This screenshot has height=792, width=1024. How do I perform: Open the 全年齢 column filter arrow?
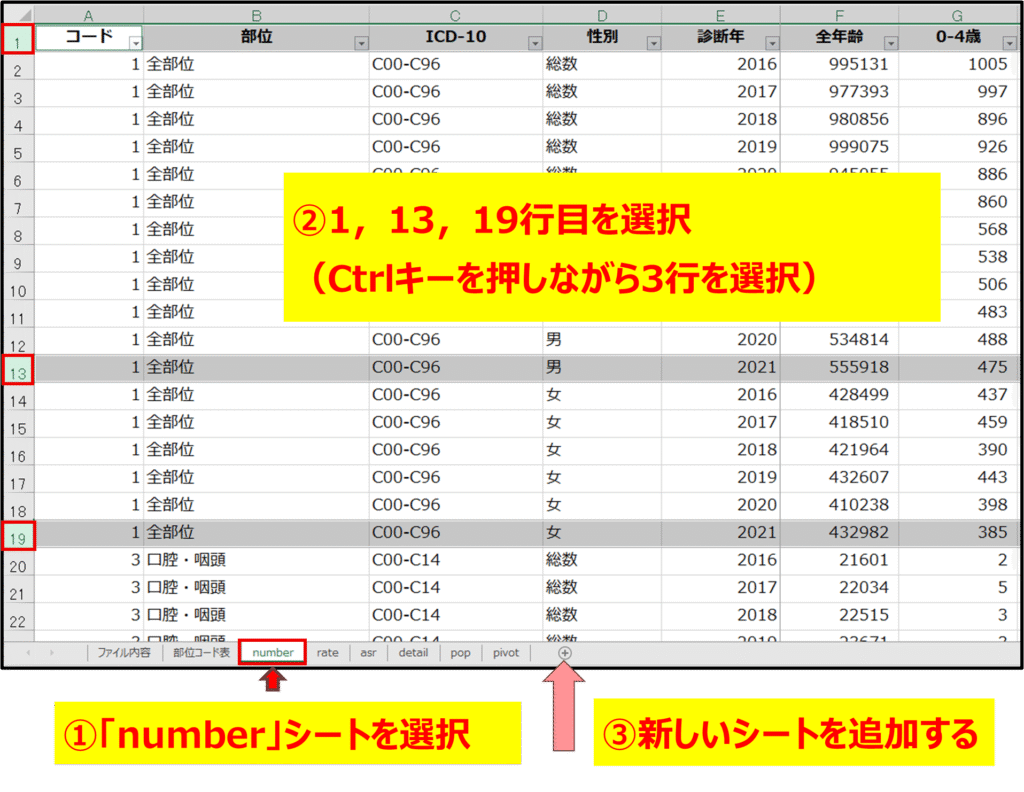(889, 43)
